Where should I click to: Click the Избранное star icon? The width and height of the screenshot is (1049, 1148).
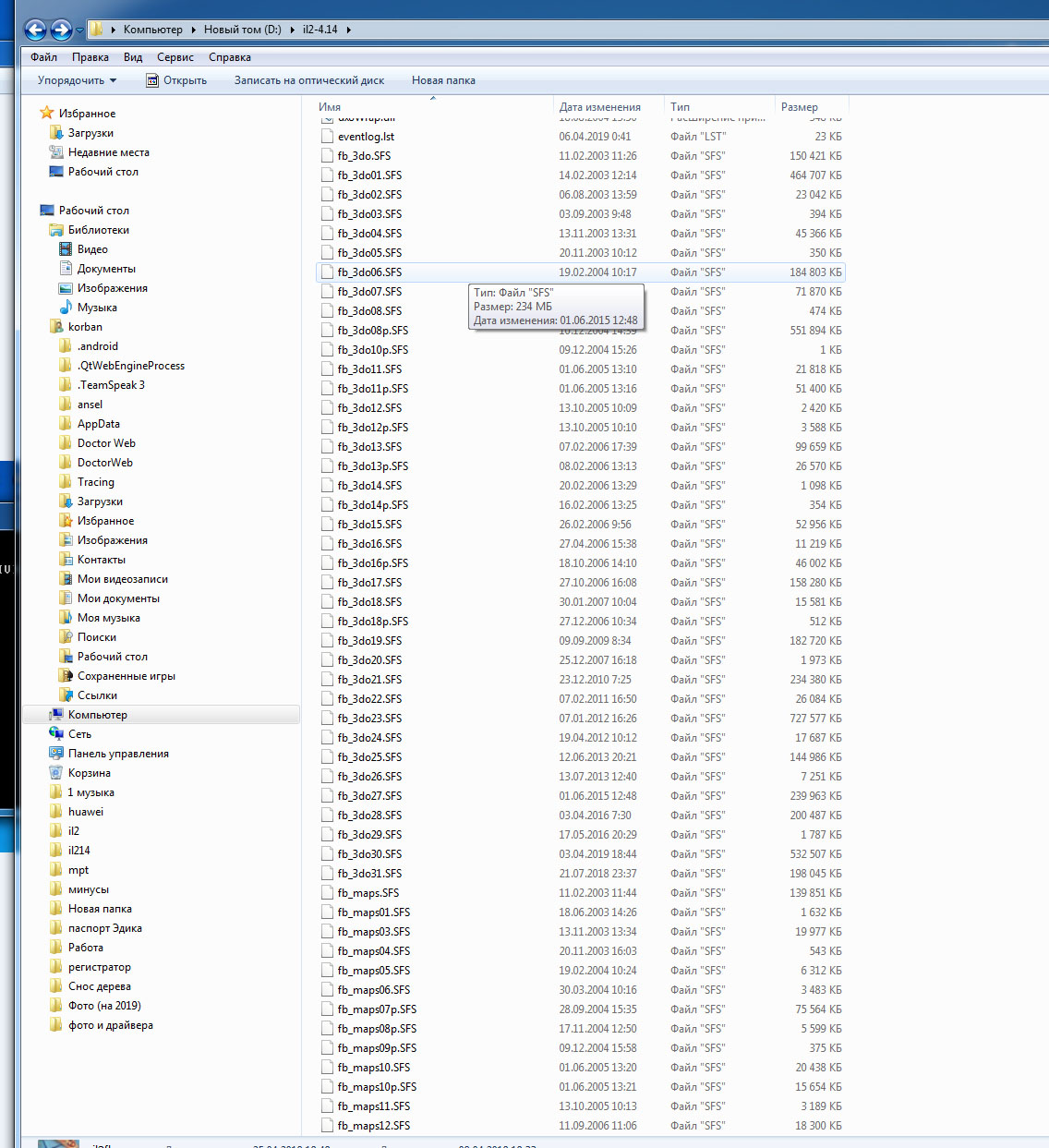pos(47,113)
